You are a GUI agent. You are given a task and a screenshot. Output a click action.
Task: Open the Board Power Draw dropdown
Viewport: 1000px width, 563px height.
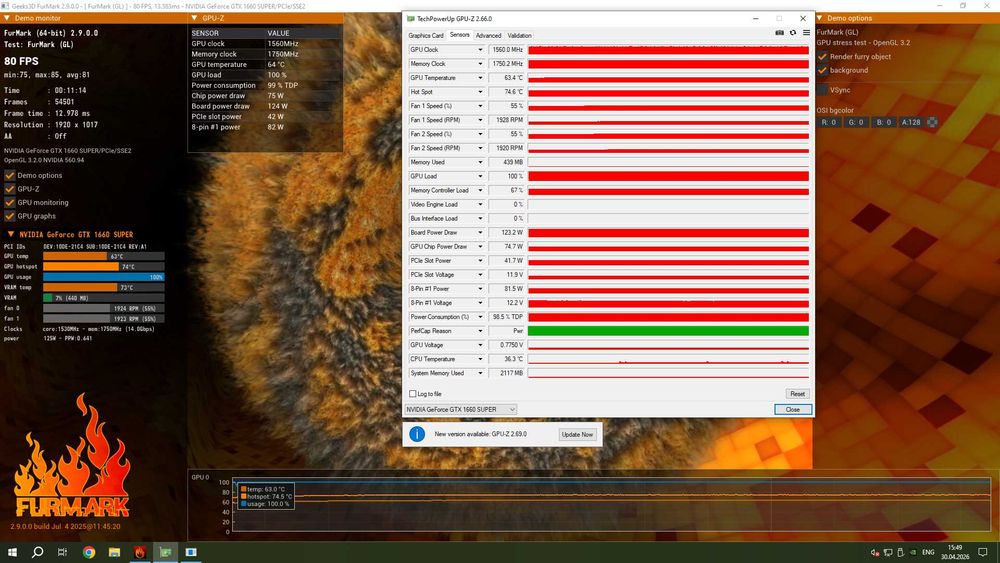point(480,233)
